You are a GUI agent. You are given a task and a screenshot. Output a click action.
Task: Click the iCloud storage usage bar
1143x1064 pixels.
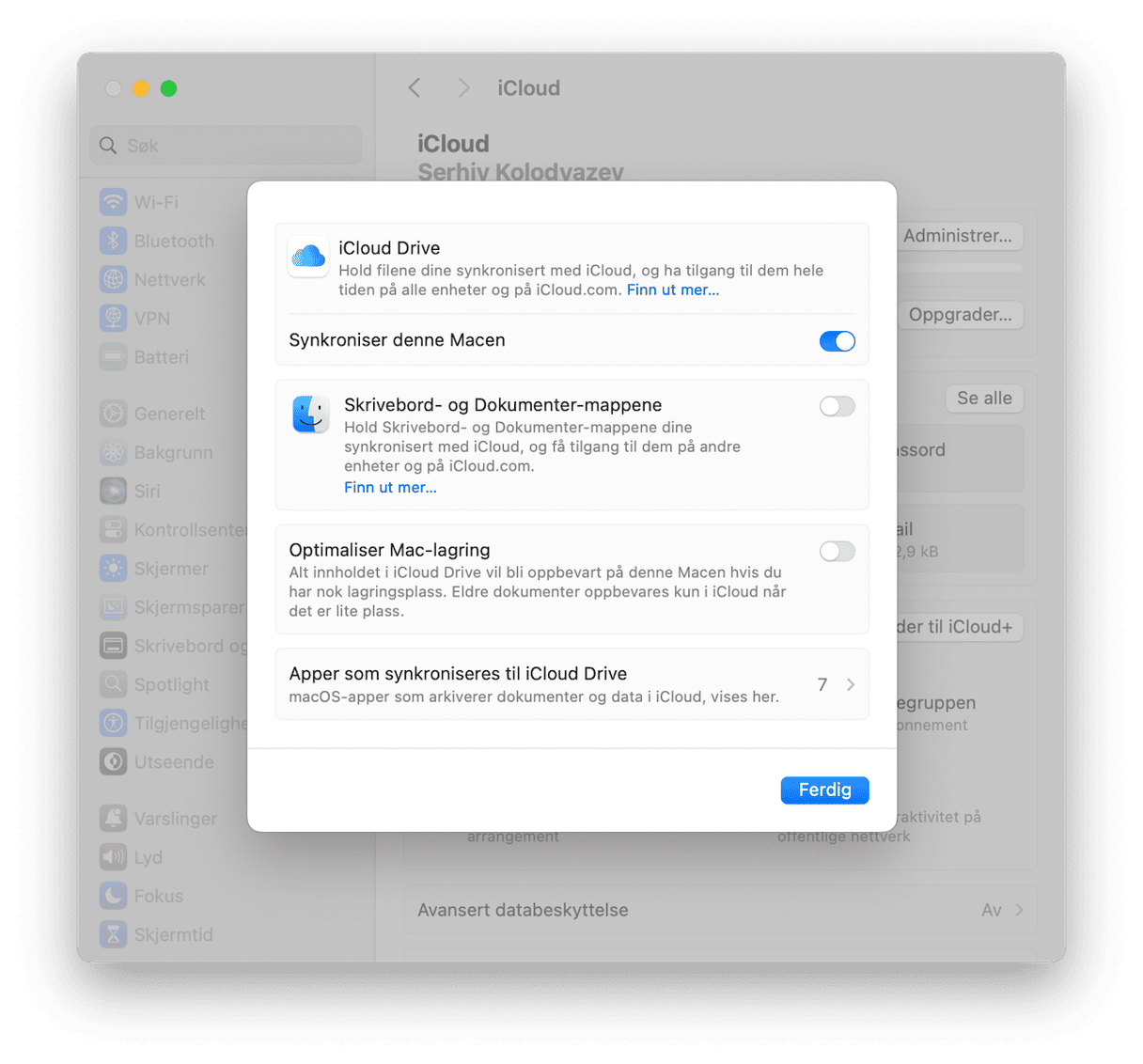pyautogui.click(x=959, y=268)
